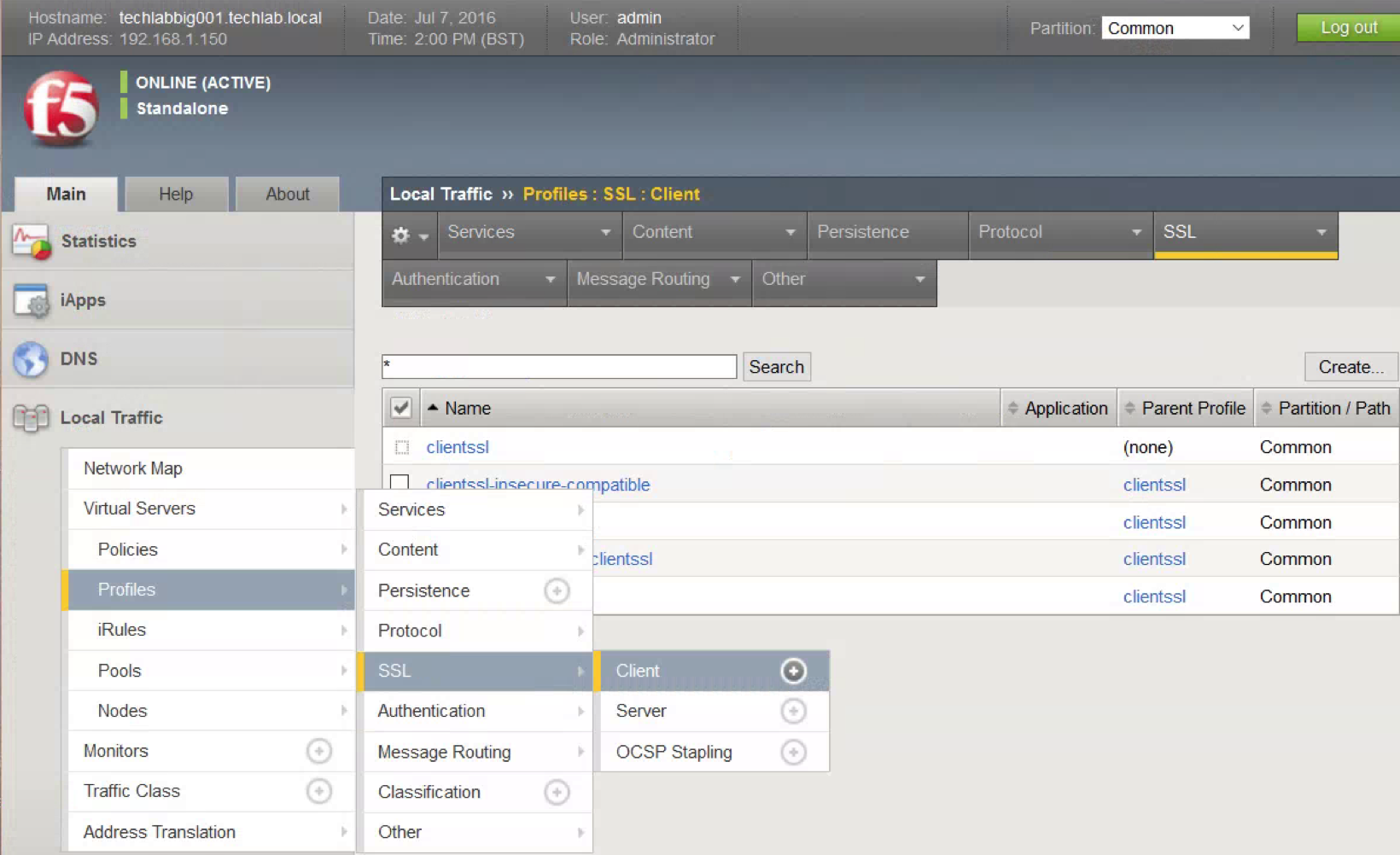The width and height of the screenshot is (1400, 855).
Task: Expand the Protocol tab dropdown arrow
Action: click(1136, 232)
